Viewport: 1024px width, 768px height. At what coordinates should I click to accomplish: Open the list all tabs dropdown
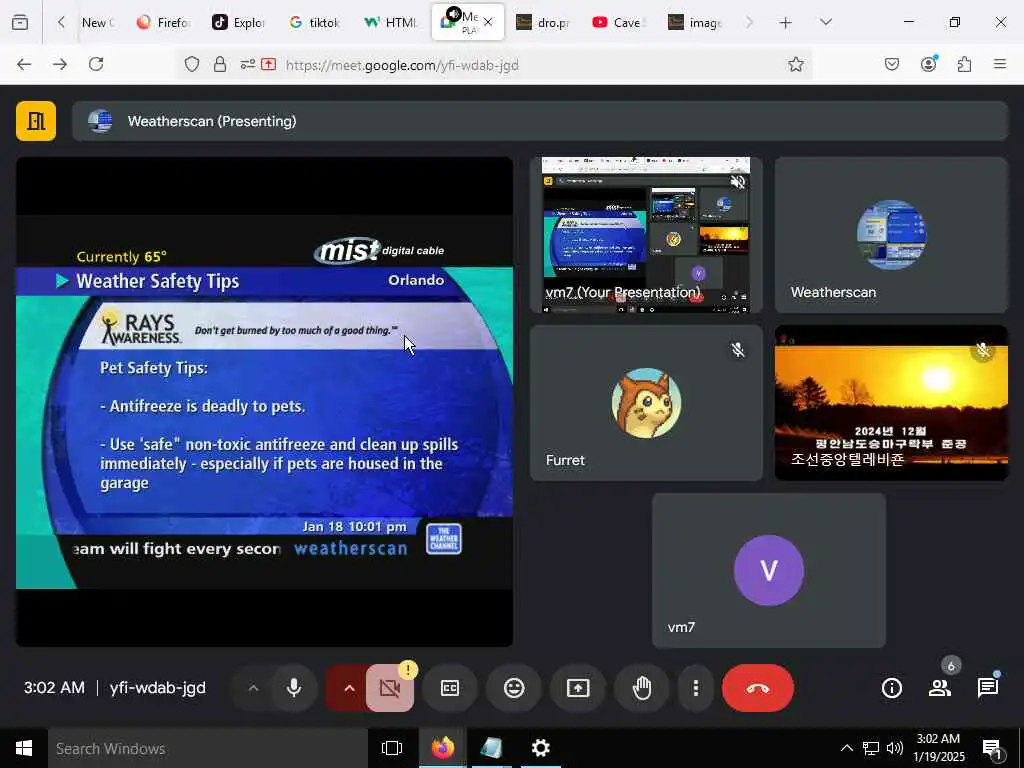point(826,22)
